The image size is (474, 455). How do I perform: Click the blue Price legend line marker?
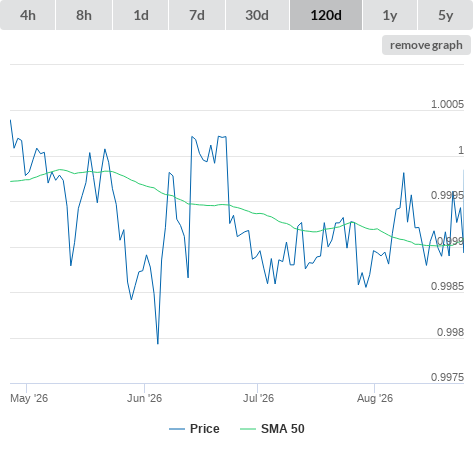tap(177, 429)
